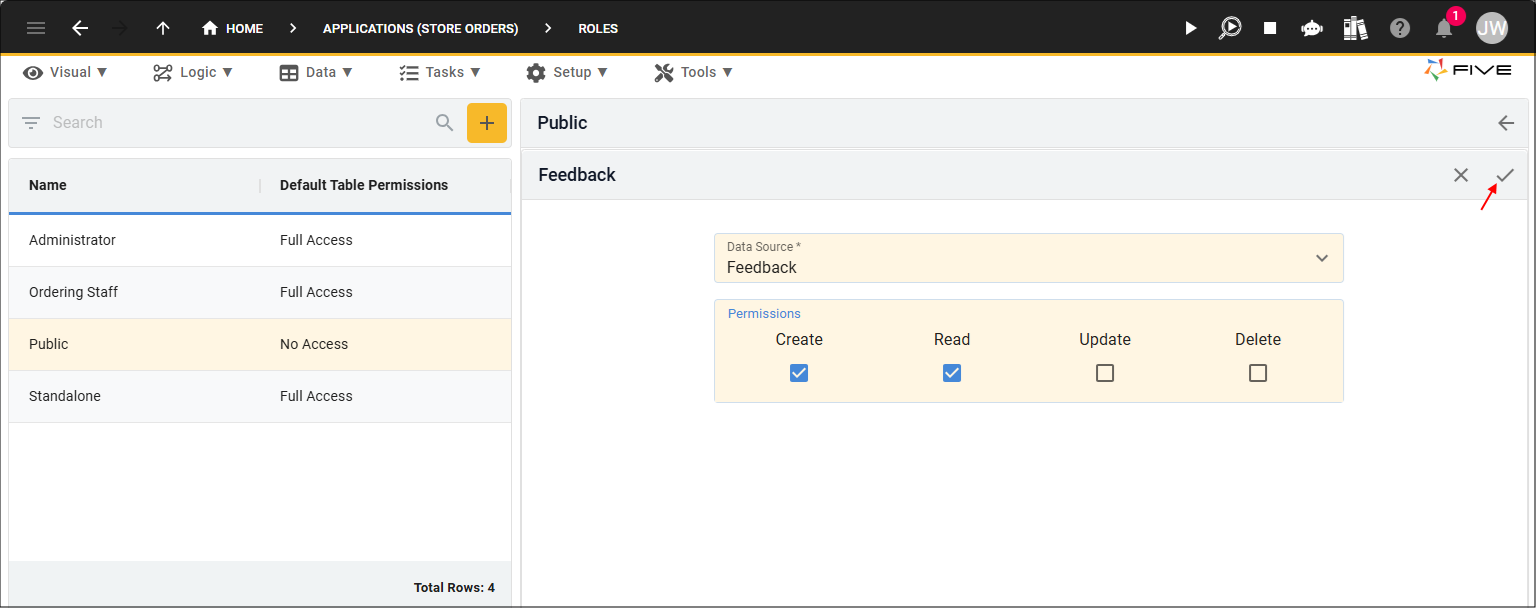
Task: Sort by Default Table Permissions header
Action: (x=364, y=185)
